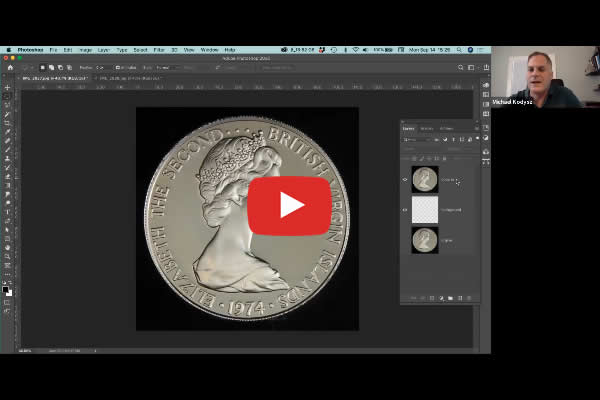The width and height of the screenshot is (600, 400).
Task: Select the Background layer transparent thumbnail
Action: (x=425, y=210)
